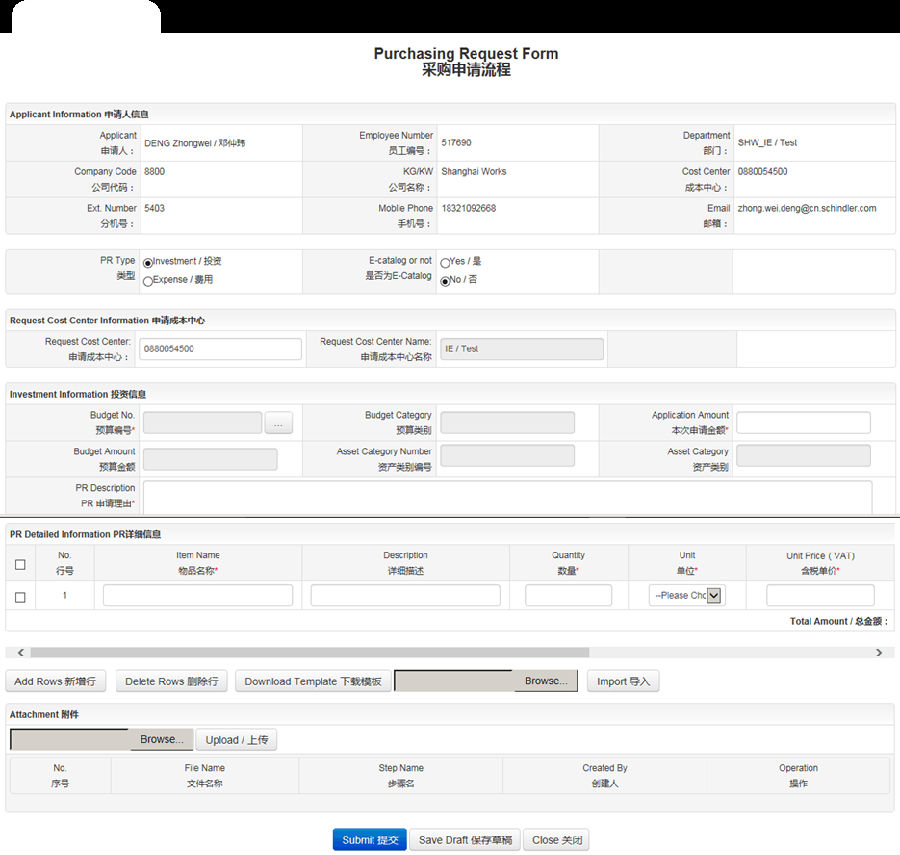Focus the Application Amount input

(803, 423)
